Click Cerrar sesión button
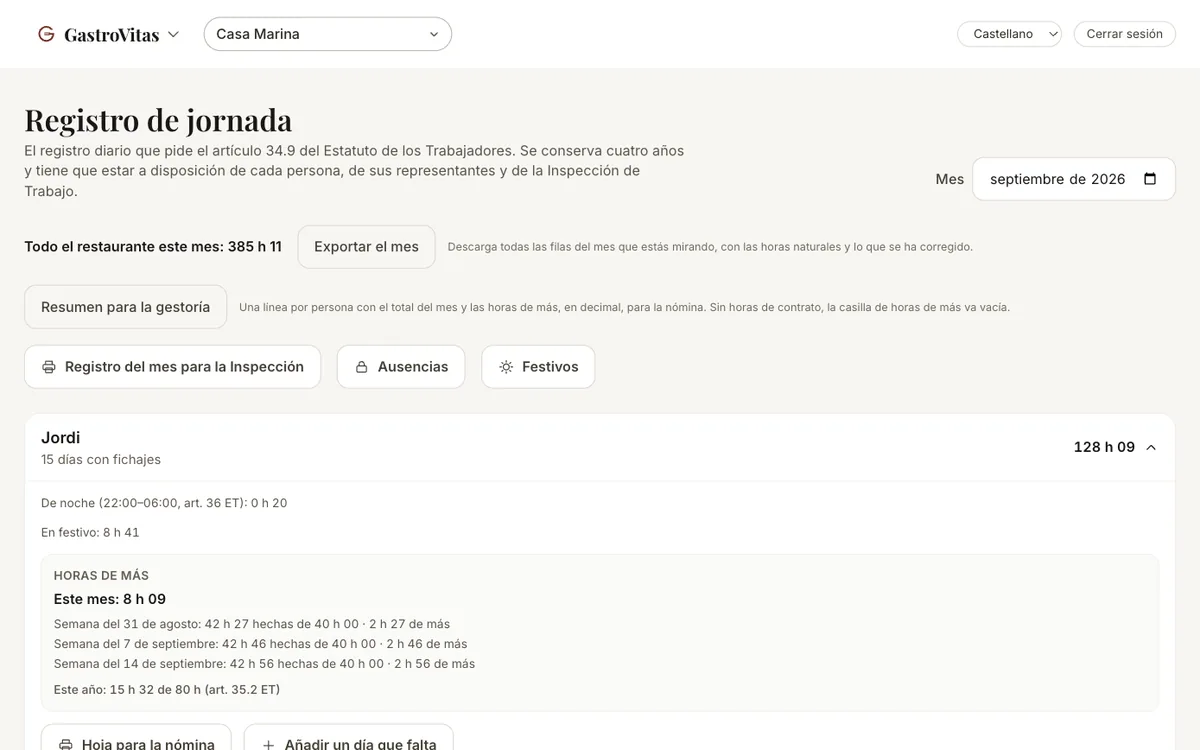 coord(1124,34)
